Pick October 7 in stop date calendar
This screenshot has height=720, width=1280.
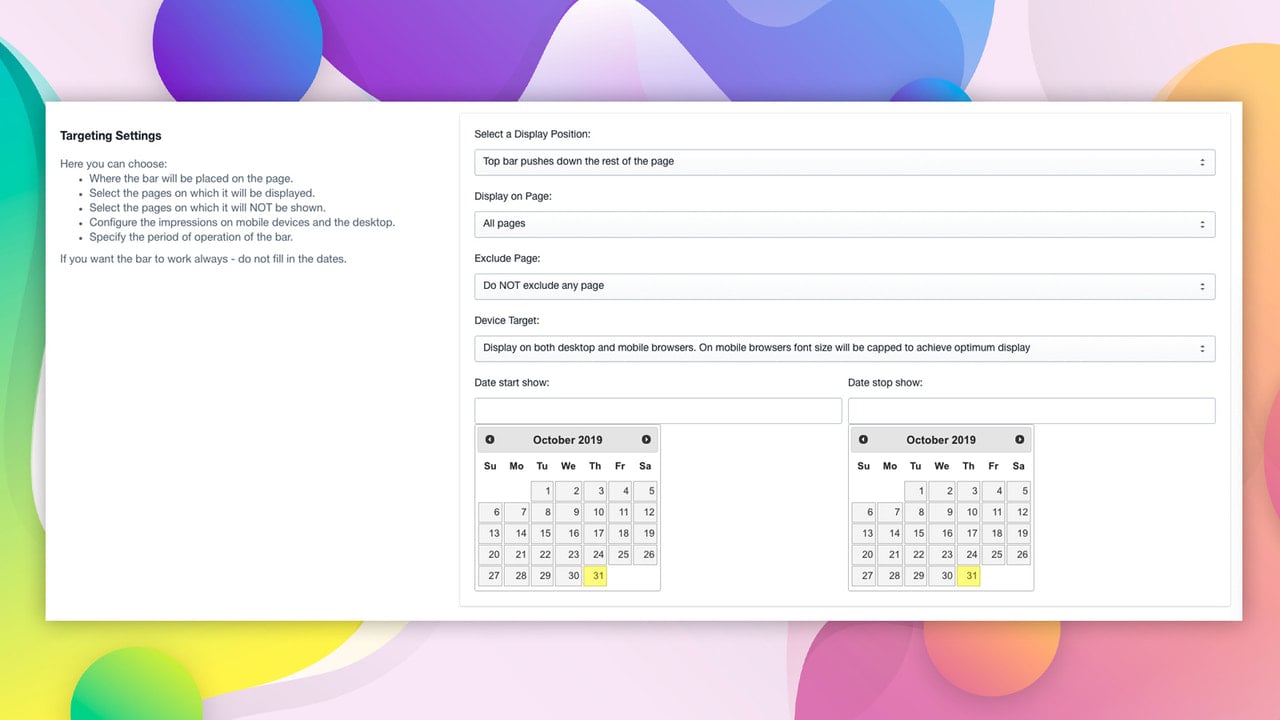pyautogui.click(x=890, y=512)
